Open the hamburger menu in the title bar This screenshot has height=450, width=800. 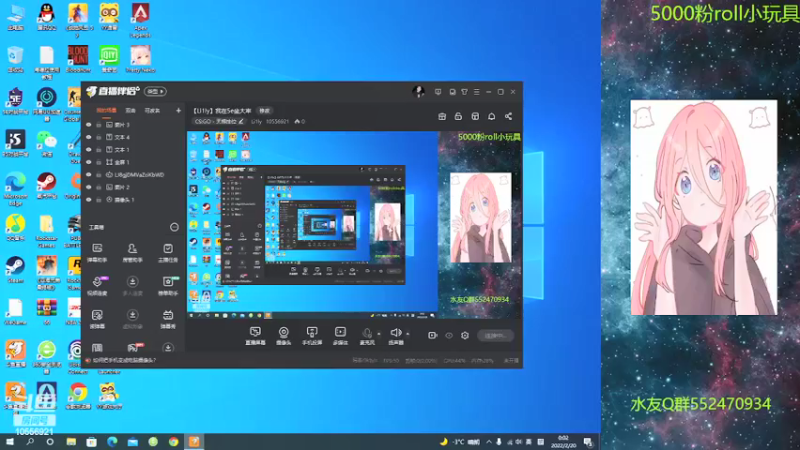[477, 92]
